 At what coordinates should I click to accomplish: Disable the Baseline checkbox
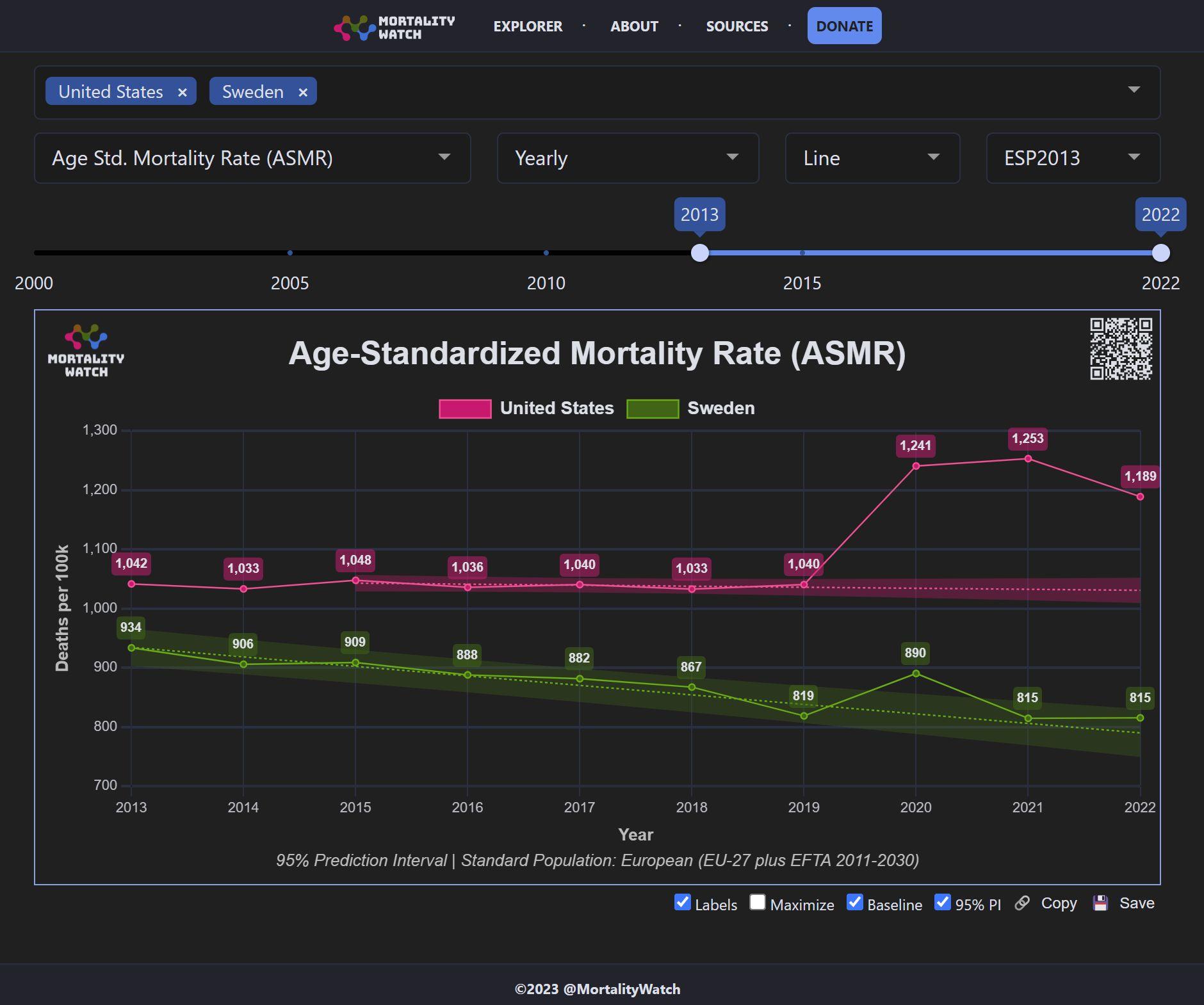point(855,902)
